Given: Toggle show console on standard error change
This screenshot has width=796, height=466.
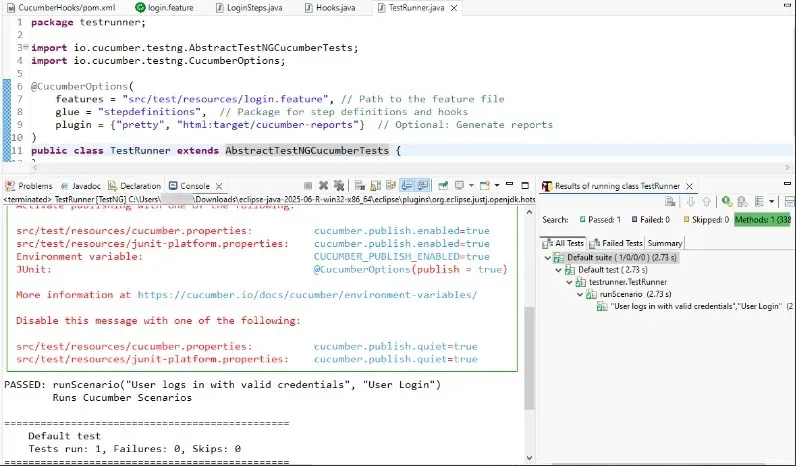Looking at the screenshot, I should click(x=422, y=186).
